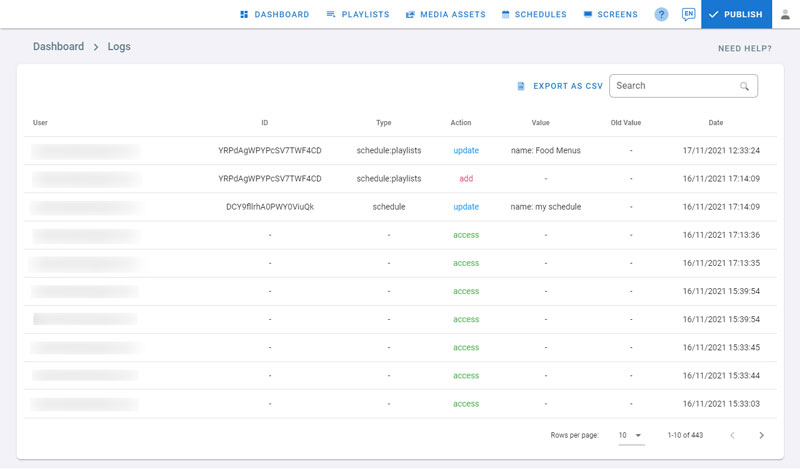Click the Export as CSV file icon
Screen dimensions: 800x469
[521, 86]
